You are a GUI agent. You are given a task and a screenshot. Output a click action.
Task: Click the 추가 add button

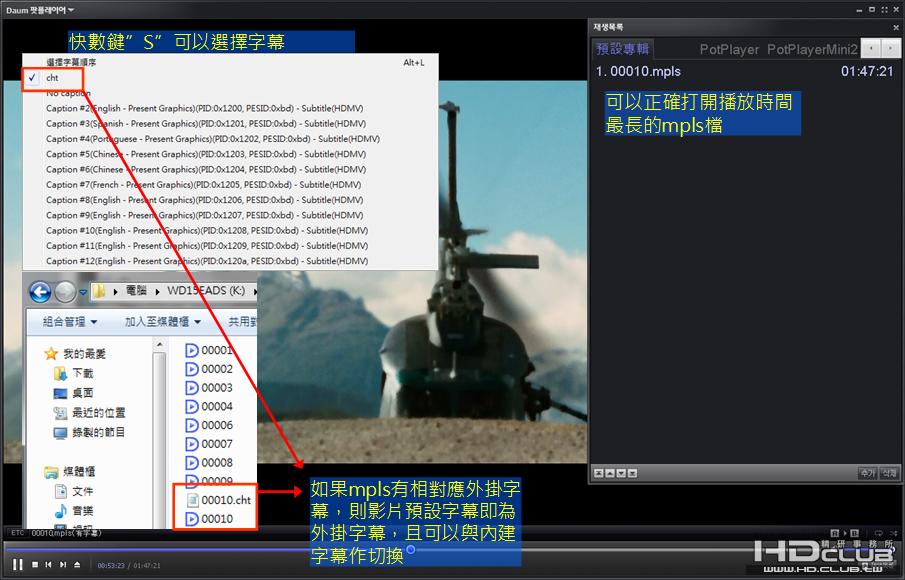(868, 473)
